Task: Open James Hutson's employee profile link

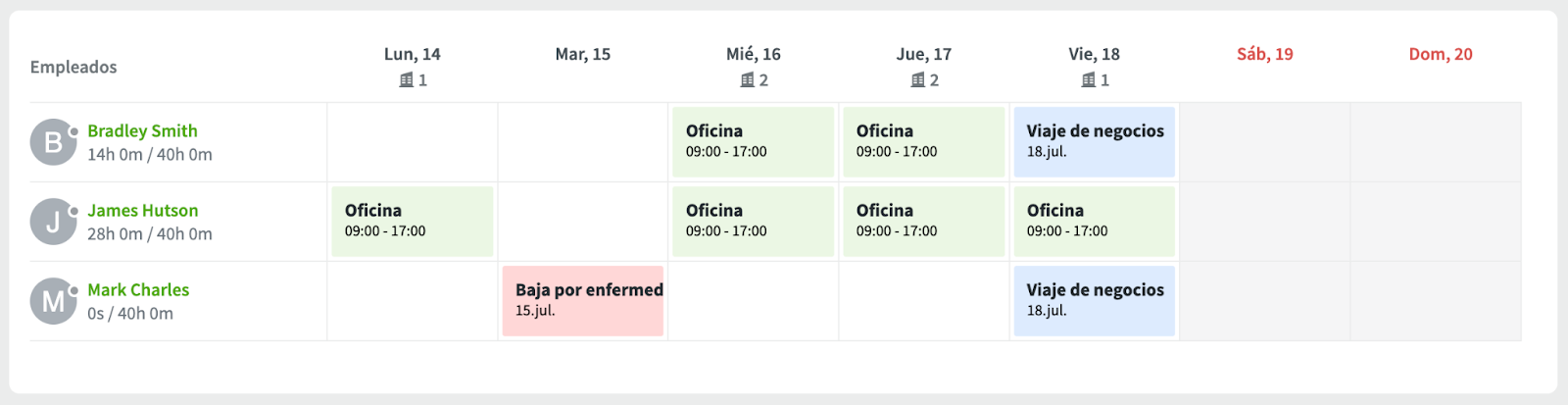Action: click(142, 211)
